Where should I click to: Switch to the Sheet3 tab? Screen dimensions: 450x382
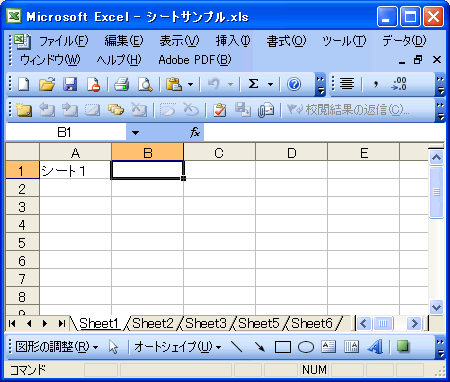click(206, 323)
